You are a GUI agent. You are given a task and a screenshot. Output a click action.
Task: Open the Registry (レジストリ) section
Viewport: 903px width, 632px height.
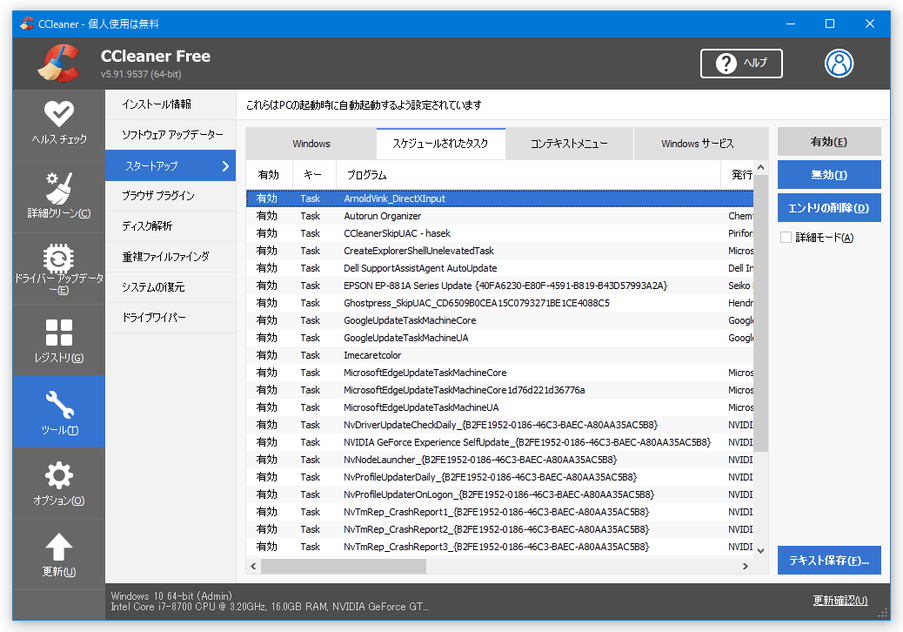[59, 340]
